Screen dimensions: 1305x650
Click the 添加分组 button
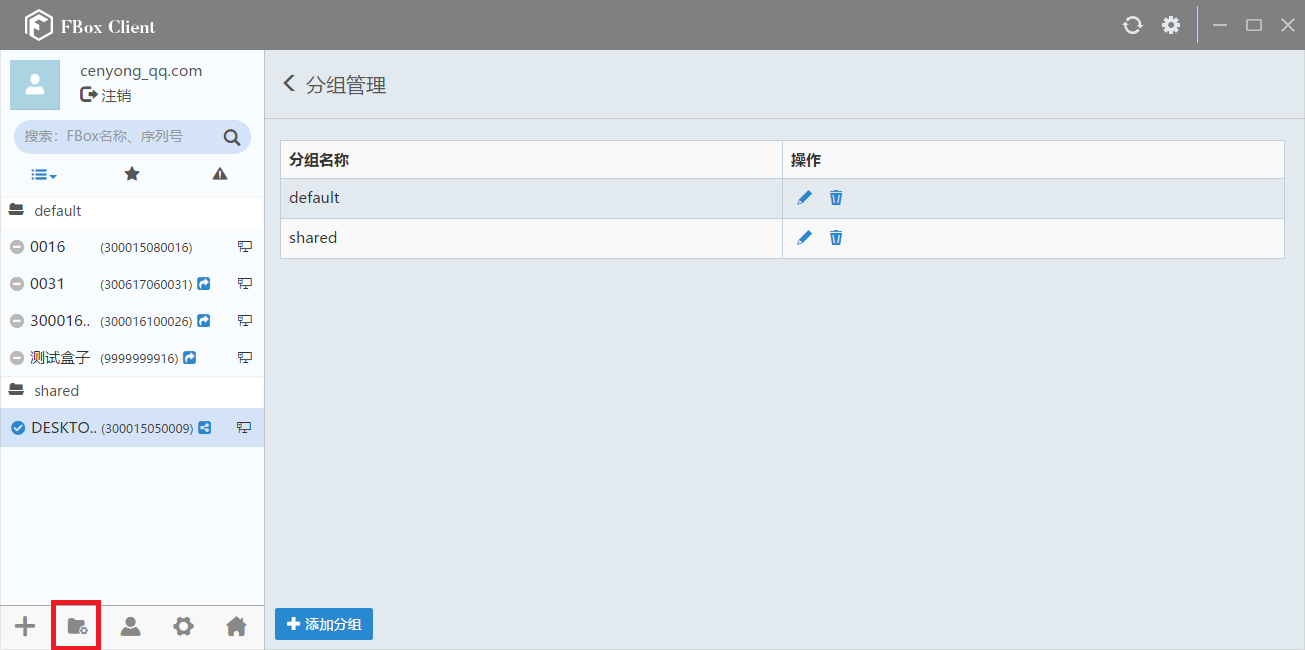point(324,624)
